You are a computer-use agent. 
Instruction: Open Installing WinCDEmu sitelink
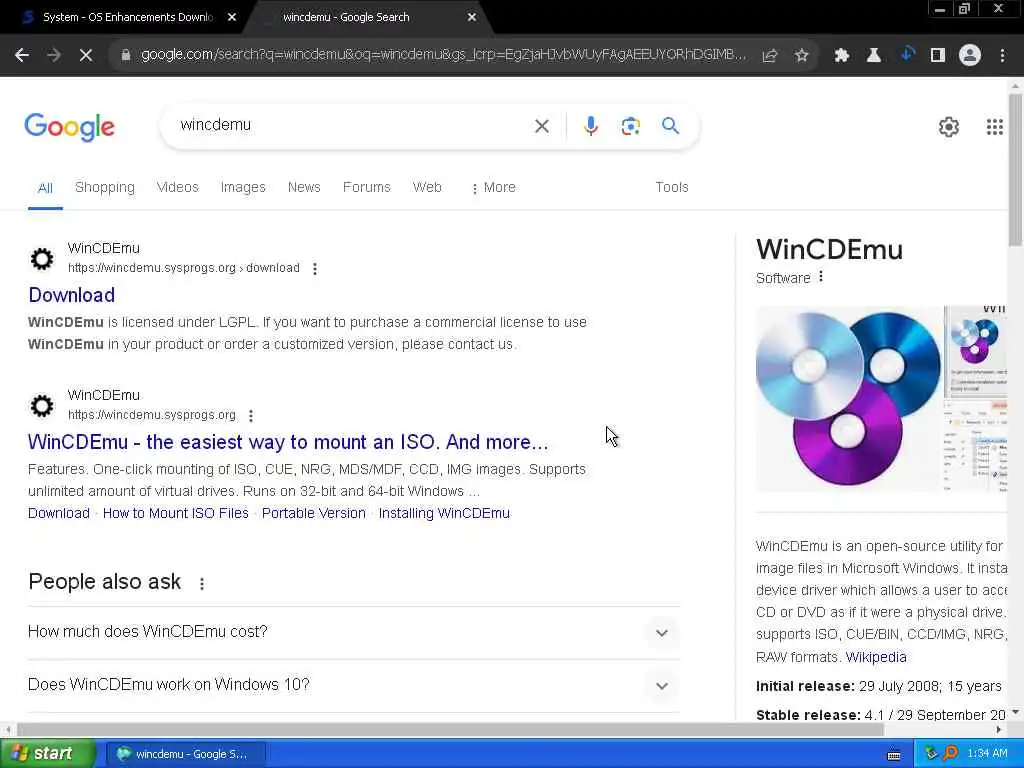click(444, 513)
